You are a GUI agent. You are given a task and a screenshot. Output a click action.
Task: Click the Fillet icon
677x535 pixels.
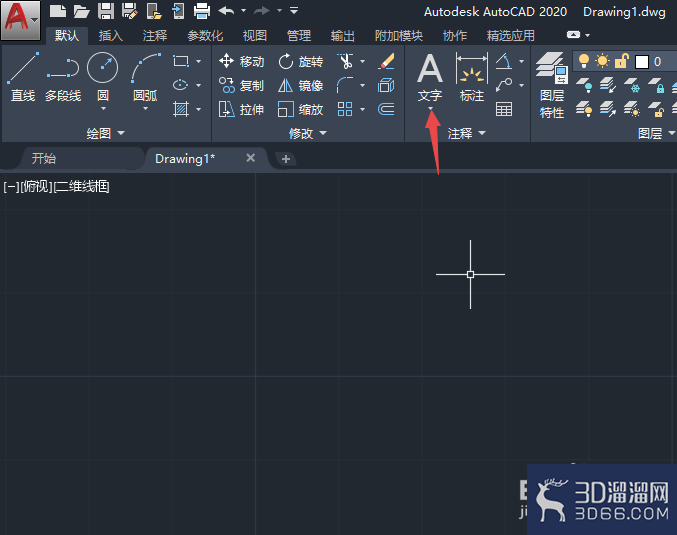[x=345, y=85]
